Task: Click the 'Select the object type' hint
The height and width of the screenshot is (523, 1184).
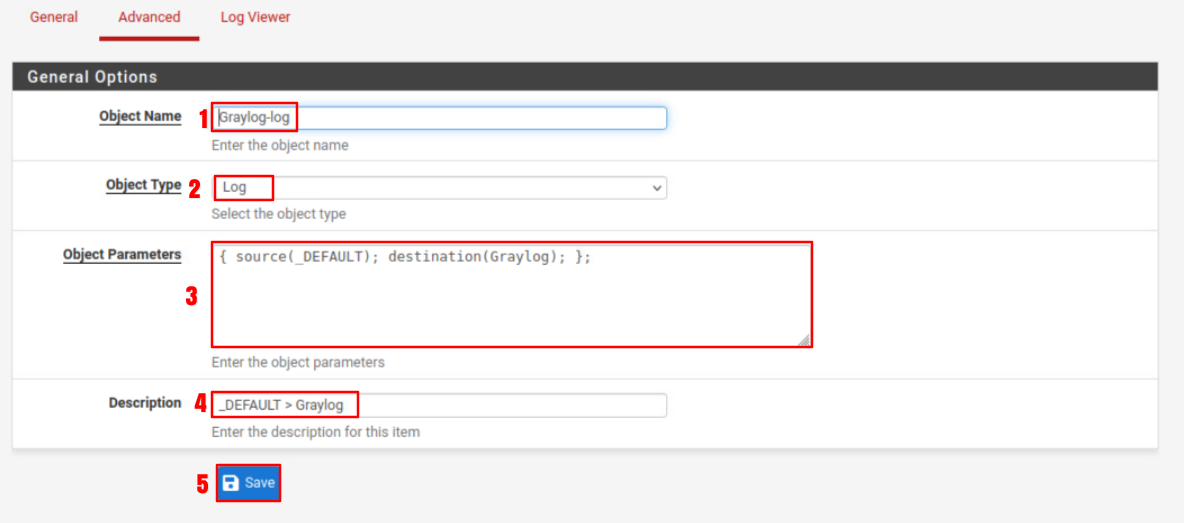Action: [x=279, y=214]
